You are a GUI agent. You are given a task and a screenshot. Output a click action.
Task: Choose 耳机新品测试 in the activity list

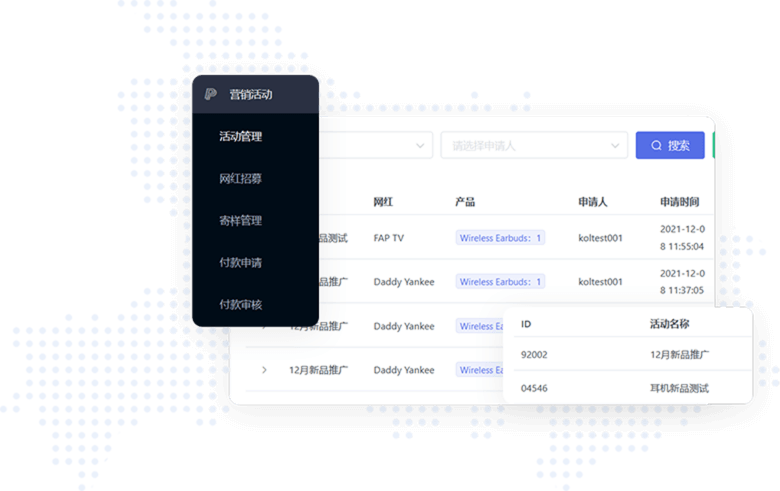[679, 387]
